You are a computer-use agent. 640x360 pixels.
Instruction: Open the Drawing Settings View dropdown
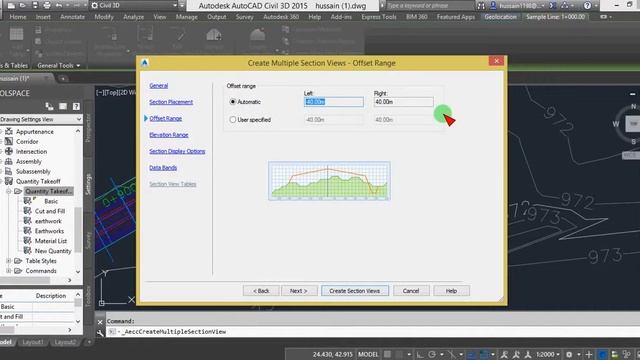[41, 119]
